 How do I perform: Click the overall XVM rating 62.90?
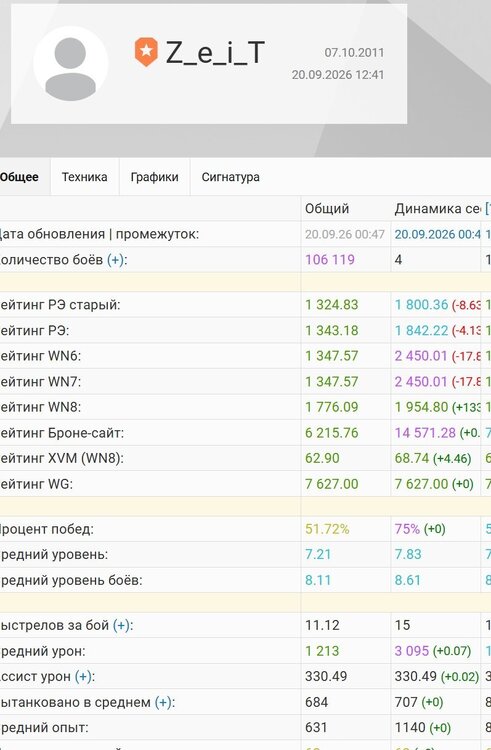[x=322, y=458]
